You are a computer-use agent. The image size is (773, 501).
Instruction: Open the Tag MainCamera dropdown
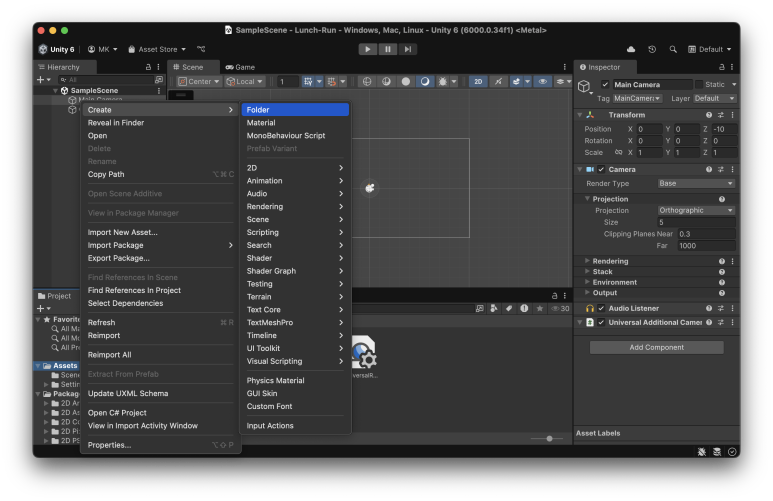(x=637, y=98)
